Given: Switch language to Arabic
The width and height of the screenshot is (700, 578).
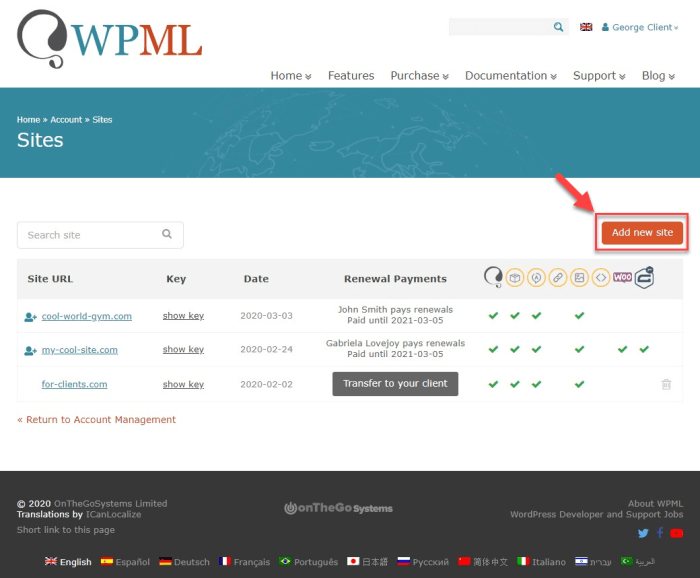Looking at the screenshot, I should pos(638,561).
